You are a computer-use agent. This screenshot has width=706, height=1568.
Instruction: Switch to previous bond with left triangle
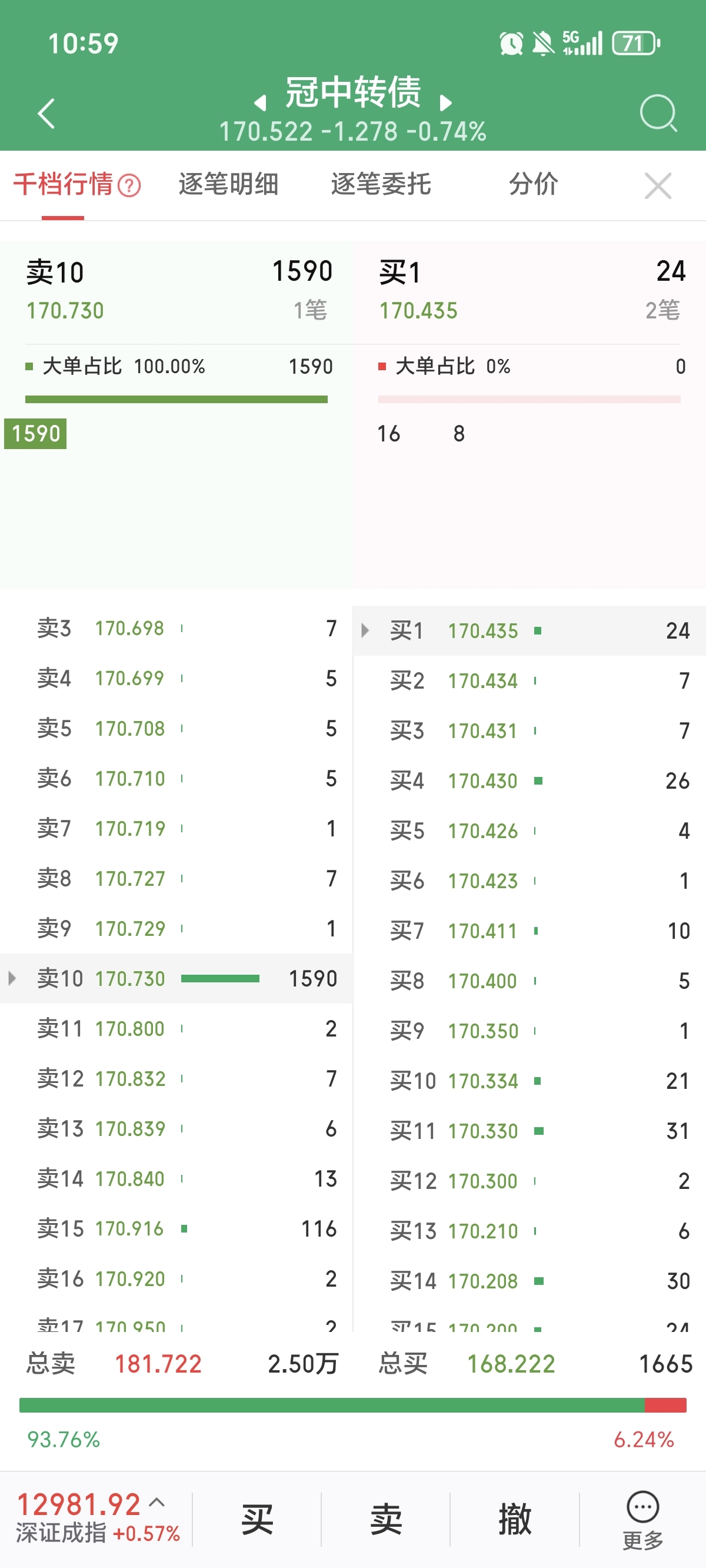[261, 103]
